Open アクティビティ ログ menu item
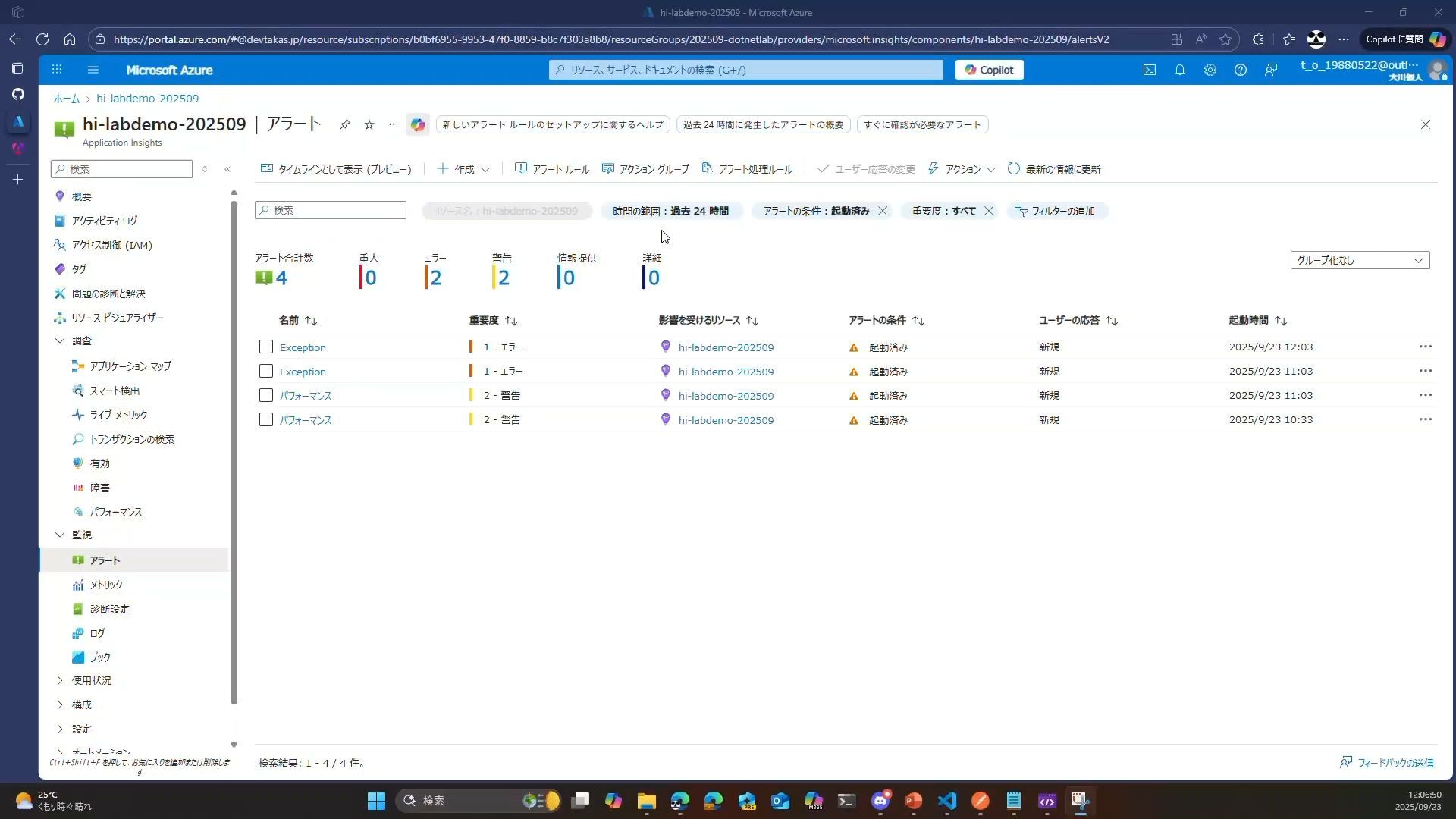Viewport: 1456px width, 819px height. (104, 221)
